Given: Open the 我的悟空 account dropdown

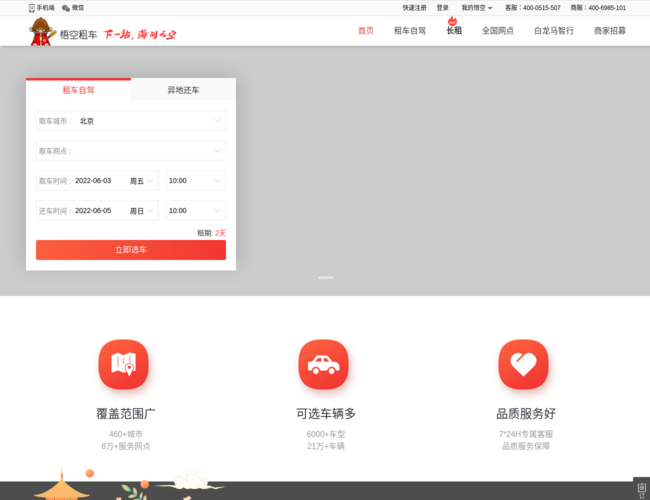Looking at the screenshot, I should pyautogui.click(x=476, y=7).
